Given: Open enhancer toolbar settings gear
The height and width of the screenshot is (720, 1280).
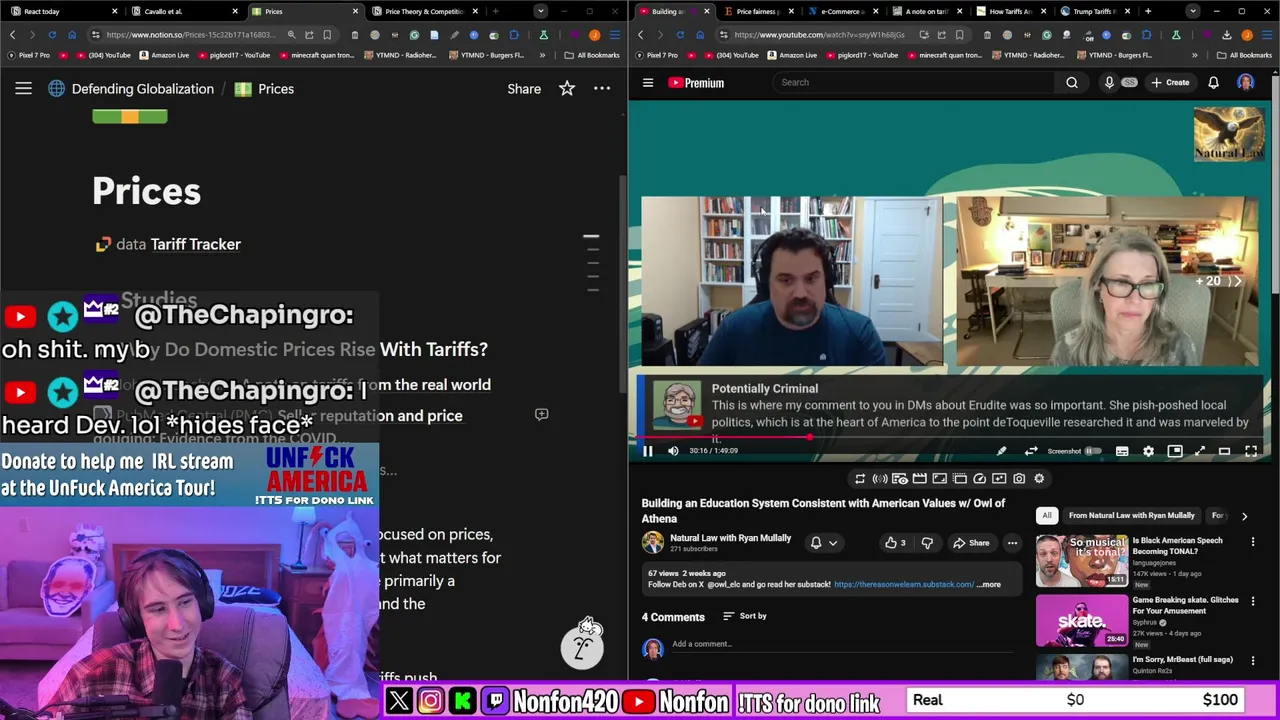Looking at the screenshot, I should (x=1039, y=479).
